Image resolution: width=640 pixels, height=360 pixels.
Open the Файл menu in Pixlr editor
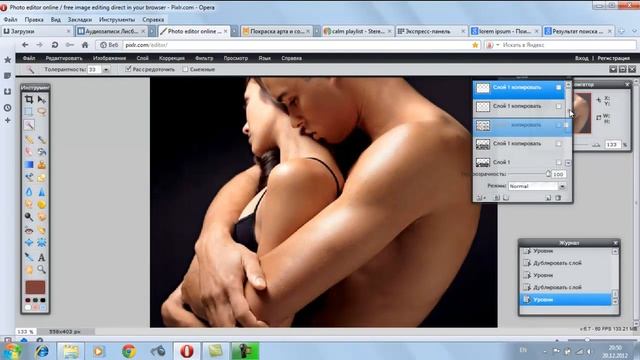point(29,58)
